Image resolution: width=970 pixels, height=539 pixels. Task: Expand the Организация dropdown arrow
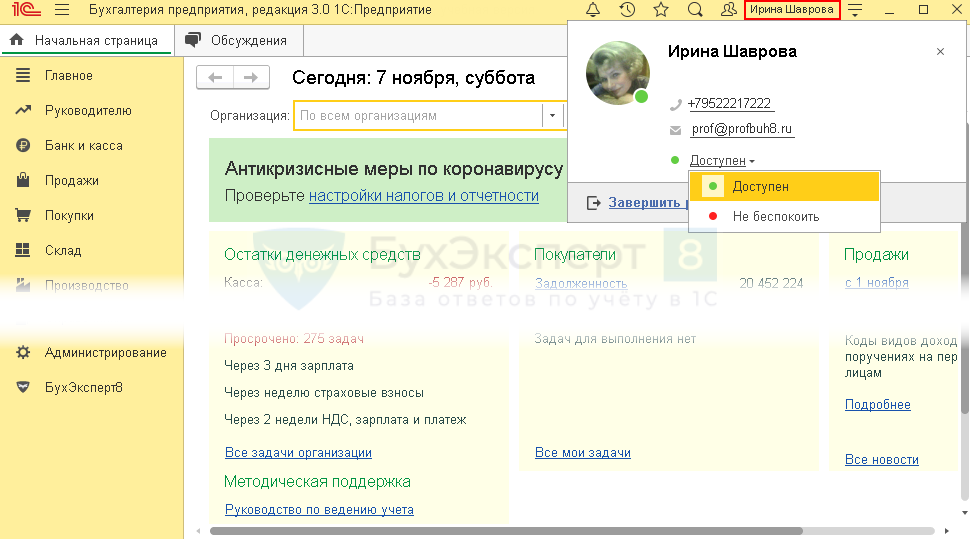[551, 116]
